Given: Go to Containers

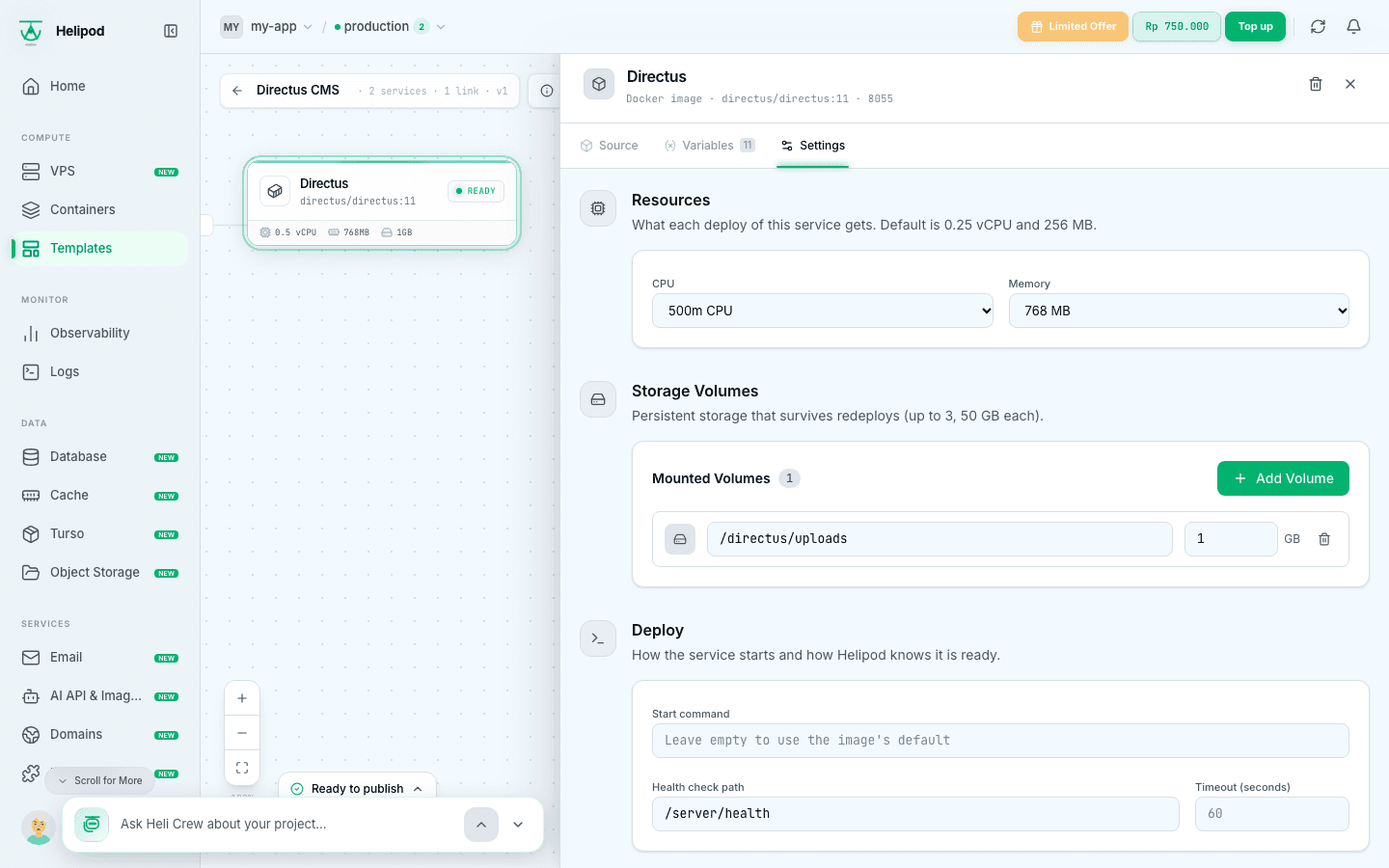Looking at the screenshot, I should coord(99,209).
